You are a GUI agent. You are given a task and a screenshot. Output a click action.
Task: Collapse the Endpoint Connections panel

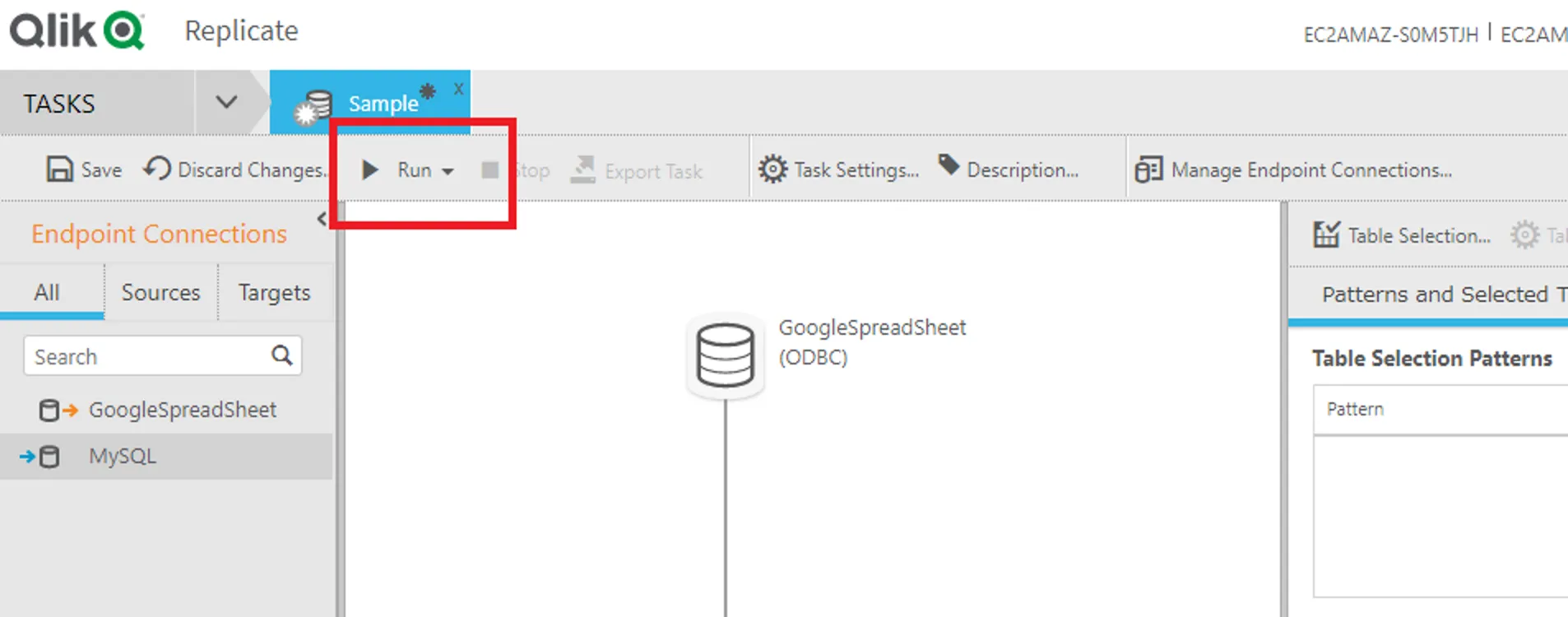point(322,219)
